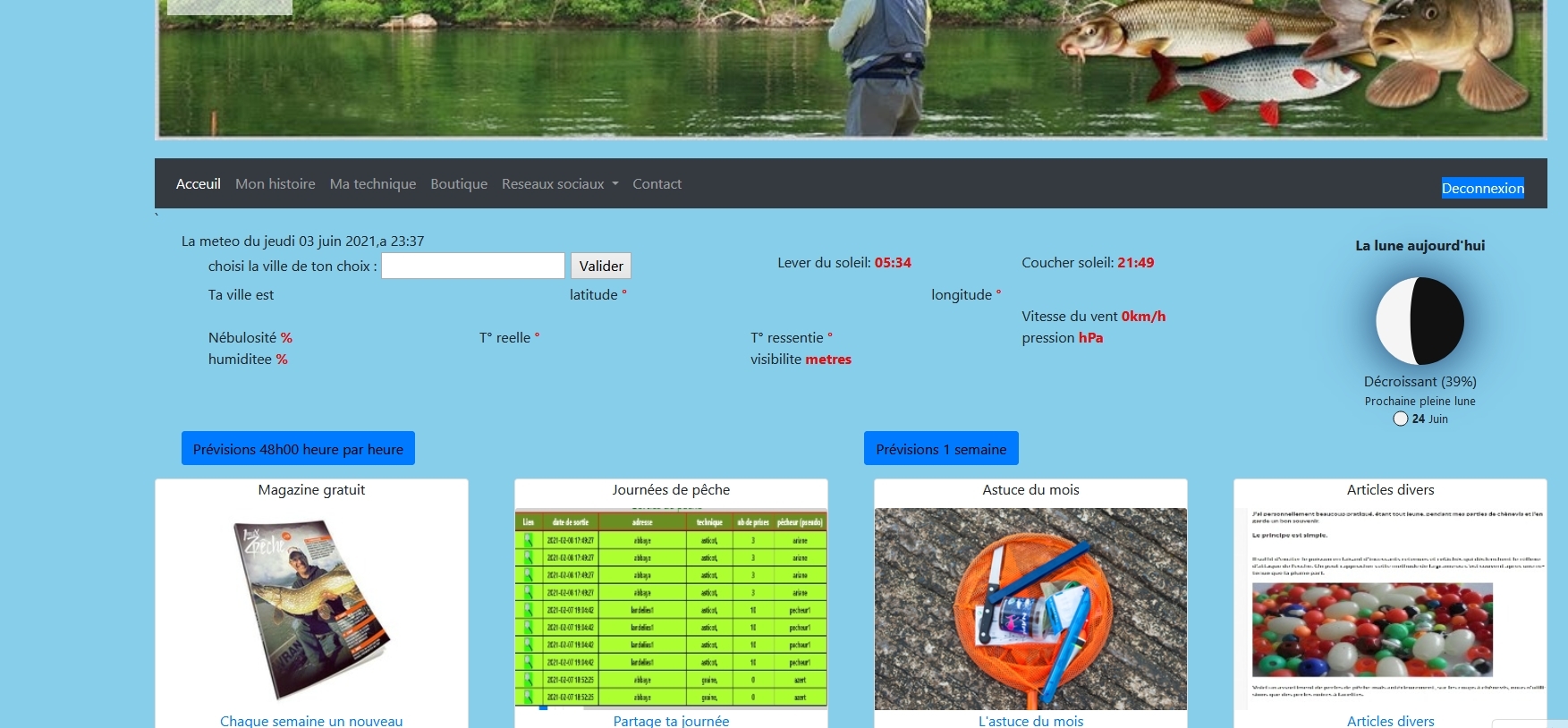Click the T° reelle label
Viewport: 1568px width, 728px height.
click(509, 338)
